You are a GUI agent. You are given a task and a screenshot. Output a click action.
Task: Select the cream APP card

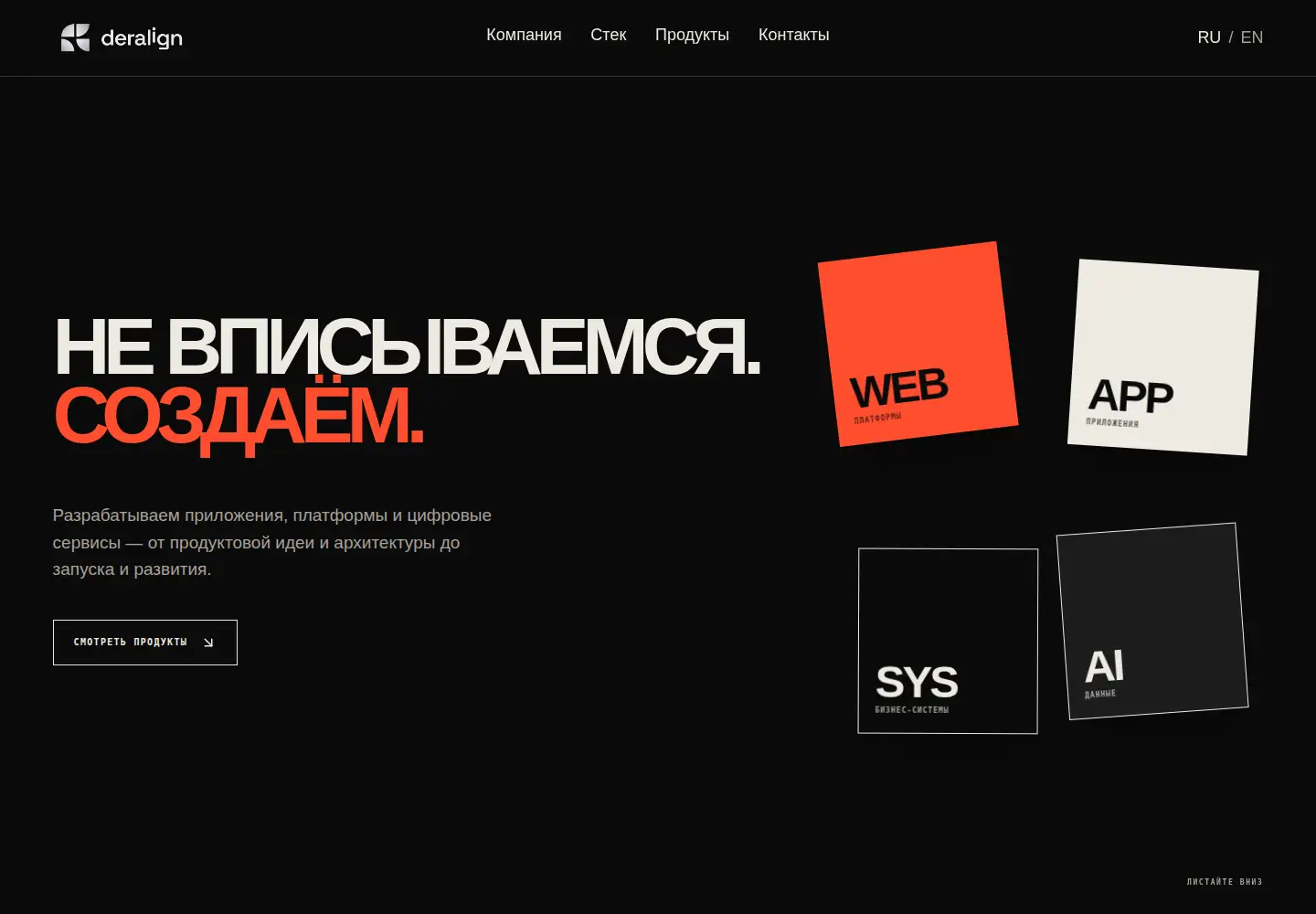pos(1162,356)
